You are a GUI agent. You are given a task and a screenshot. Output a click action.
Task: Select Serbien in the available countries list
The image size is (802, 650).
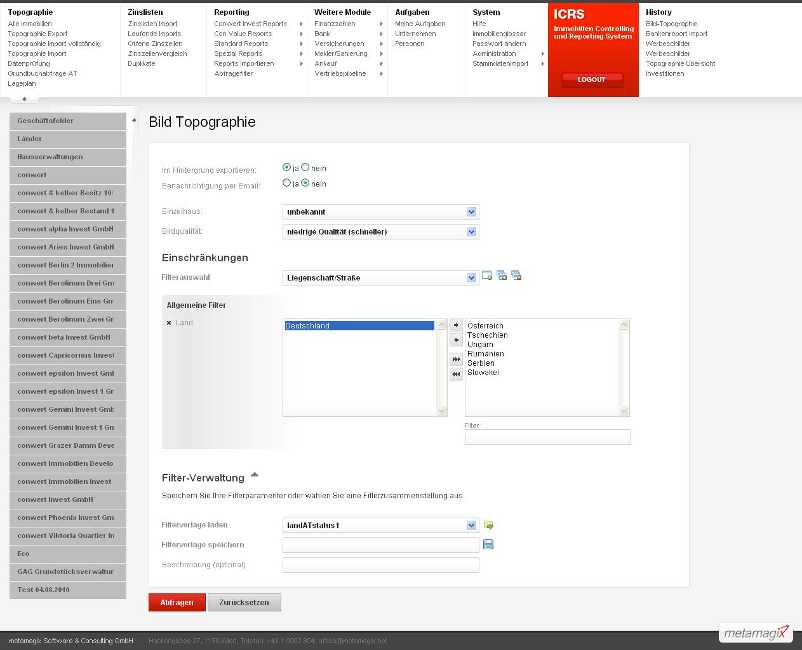coord(481,363)
